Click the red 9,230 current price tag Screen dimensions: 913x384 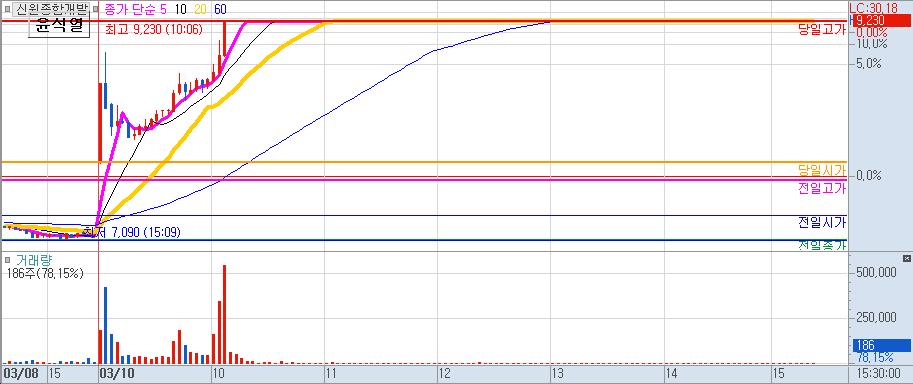click(881, 20)
